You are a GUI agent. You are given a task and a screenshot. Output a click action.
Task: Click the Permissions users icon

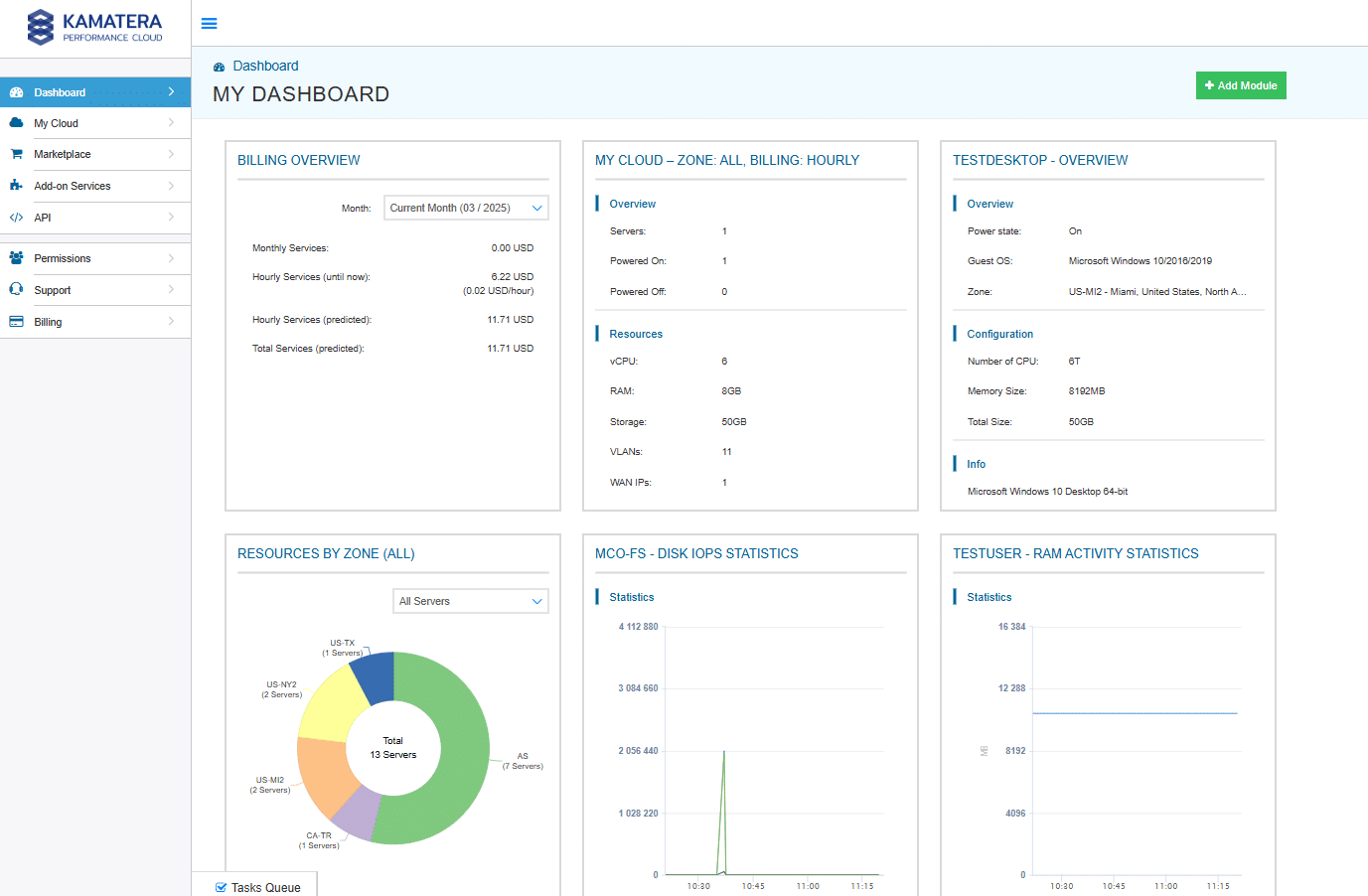[16, 258]
